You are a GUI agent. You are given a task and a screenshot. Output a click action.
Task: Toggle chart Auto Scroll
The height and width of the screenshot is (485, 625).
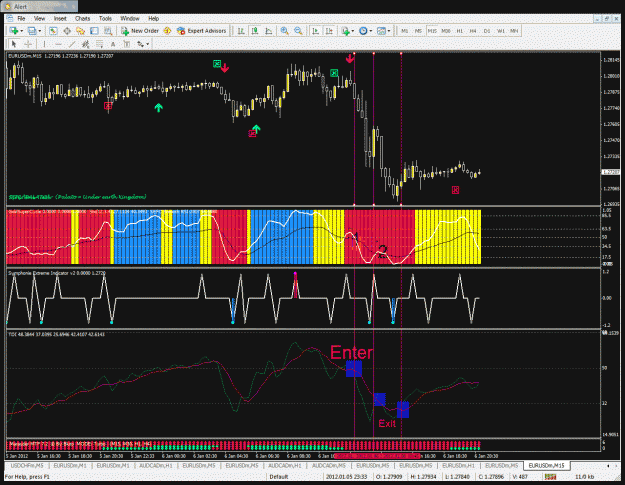point(315,31)
